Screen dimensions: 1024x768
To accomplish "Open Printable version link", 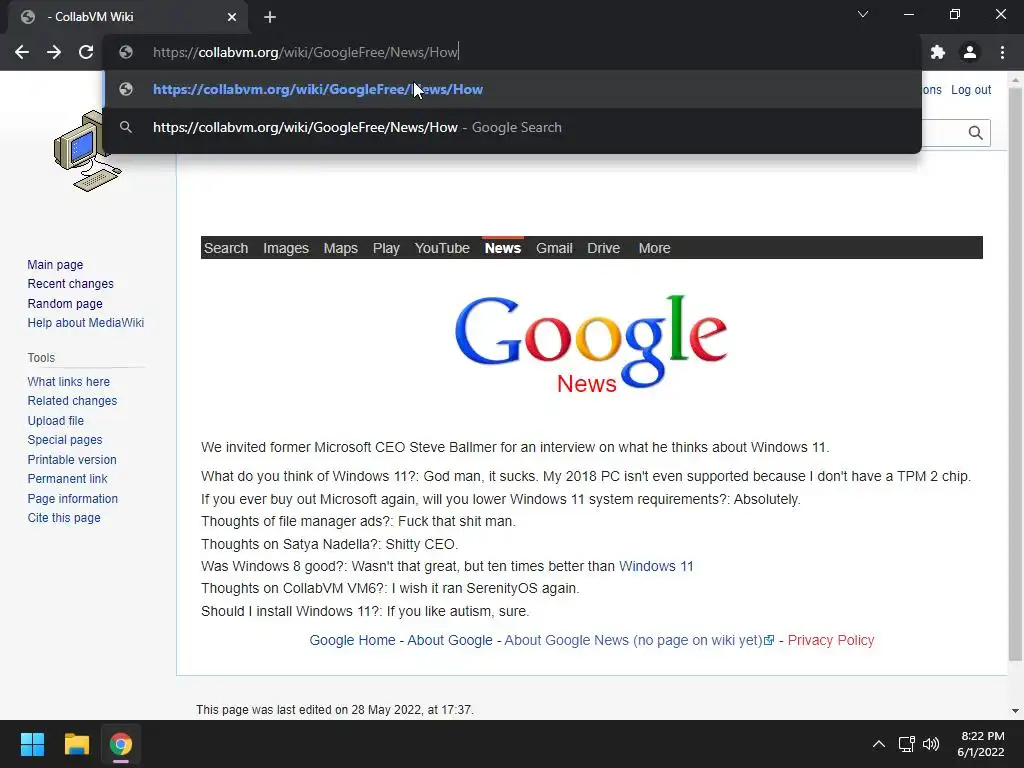I will point(72,460).
